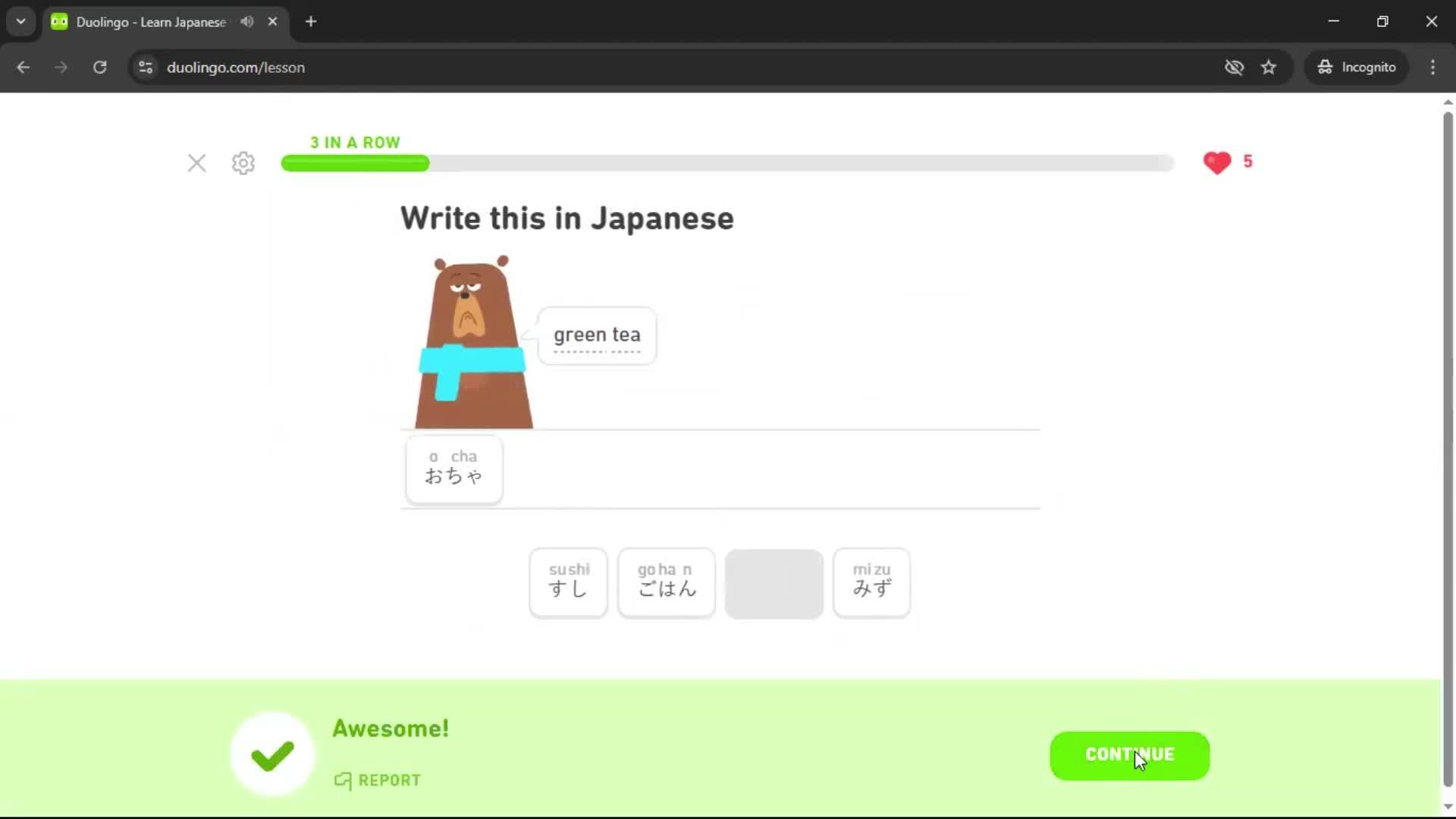Select the おちゃ word tile
1456x819 pixels.
pyautogui.click(x=453, y=469)
